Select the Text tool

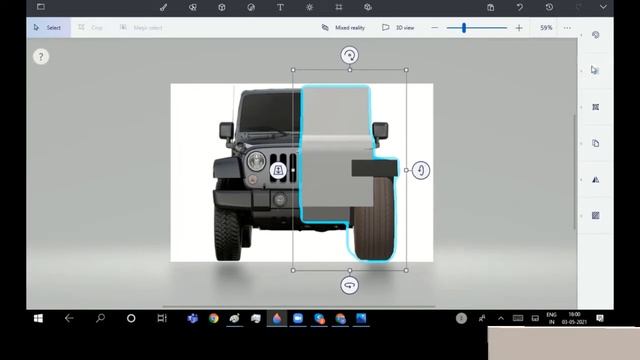coord(280,7)
